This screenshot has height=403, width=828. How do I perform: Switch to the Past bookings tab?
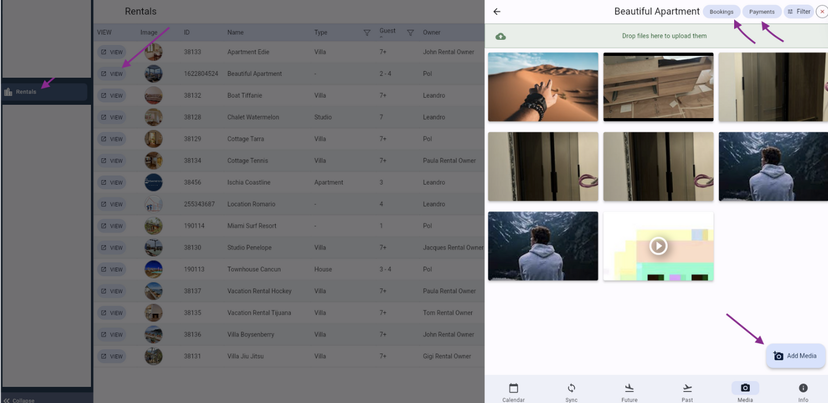click(x=687, y=392)
